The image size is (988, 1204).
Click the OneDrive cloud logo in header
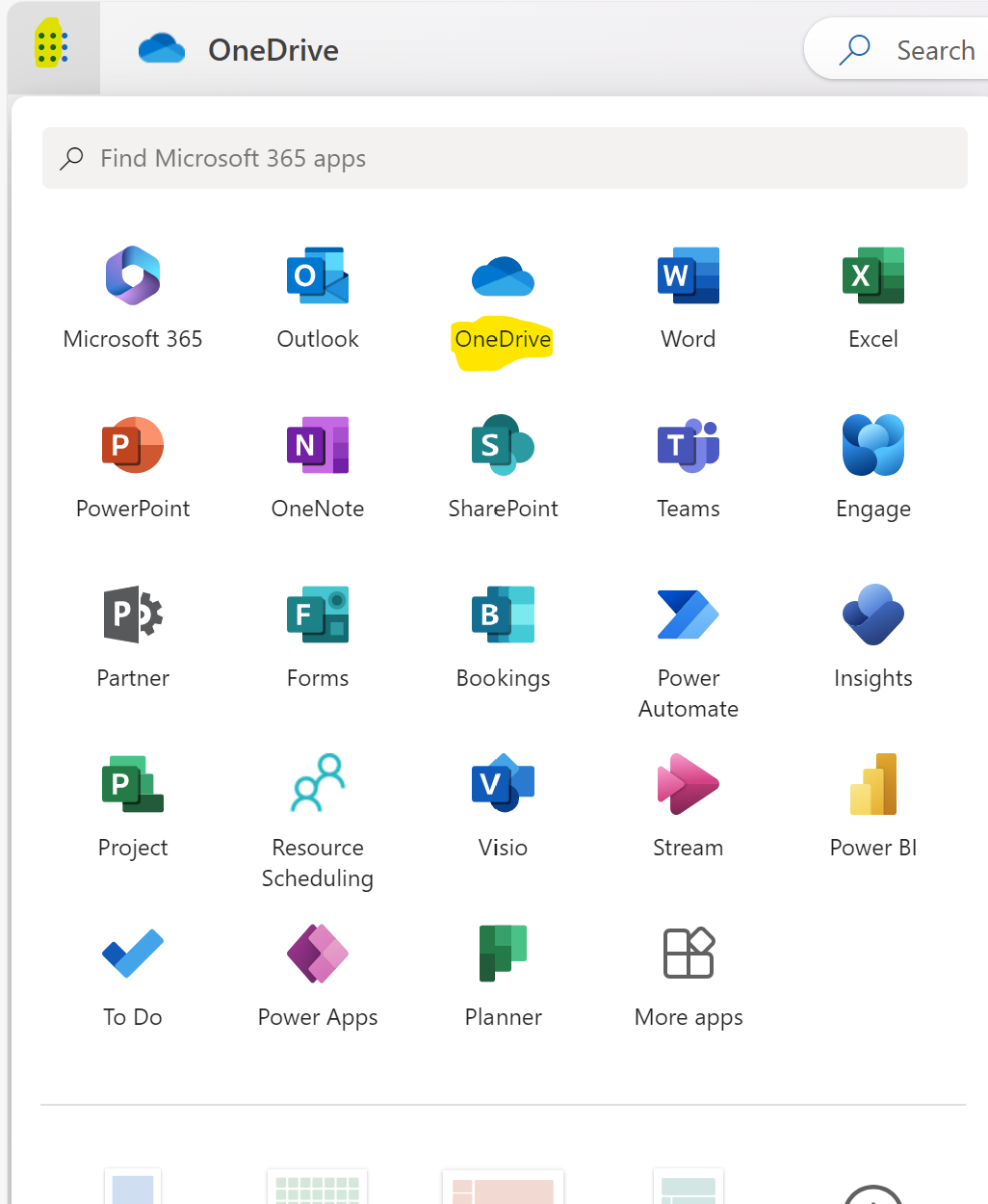pos(161,48)
